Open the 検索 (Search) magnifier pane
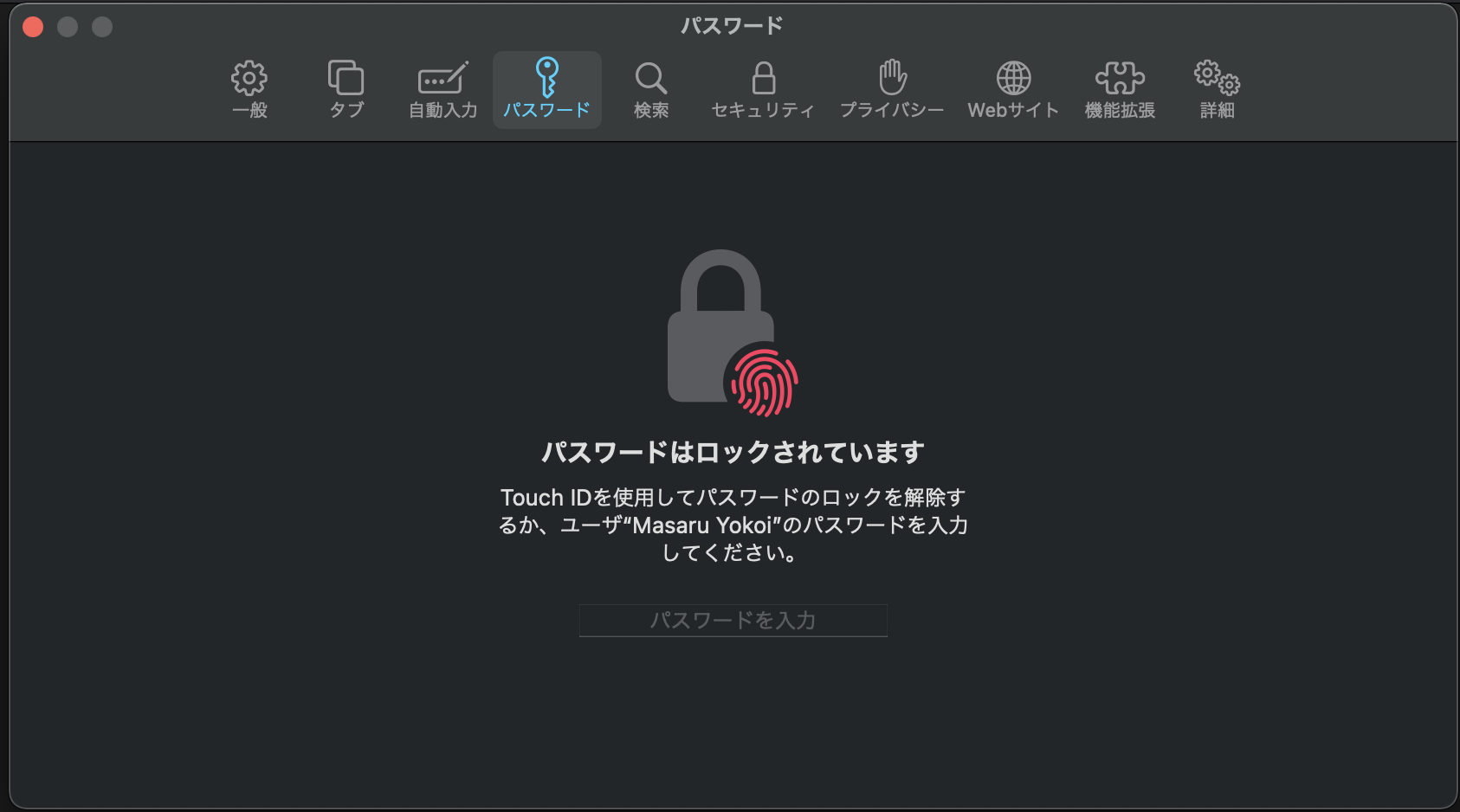 coord(650,88)
